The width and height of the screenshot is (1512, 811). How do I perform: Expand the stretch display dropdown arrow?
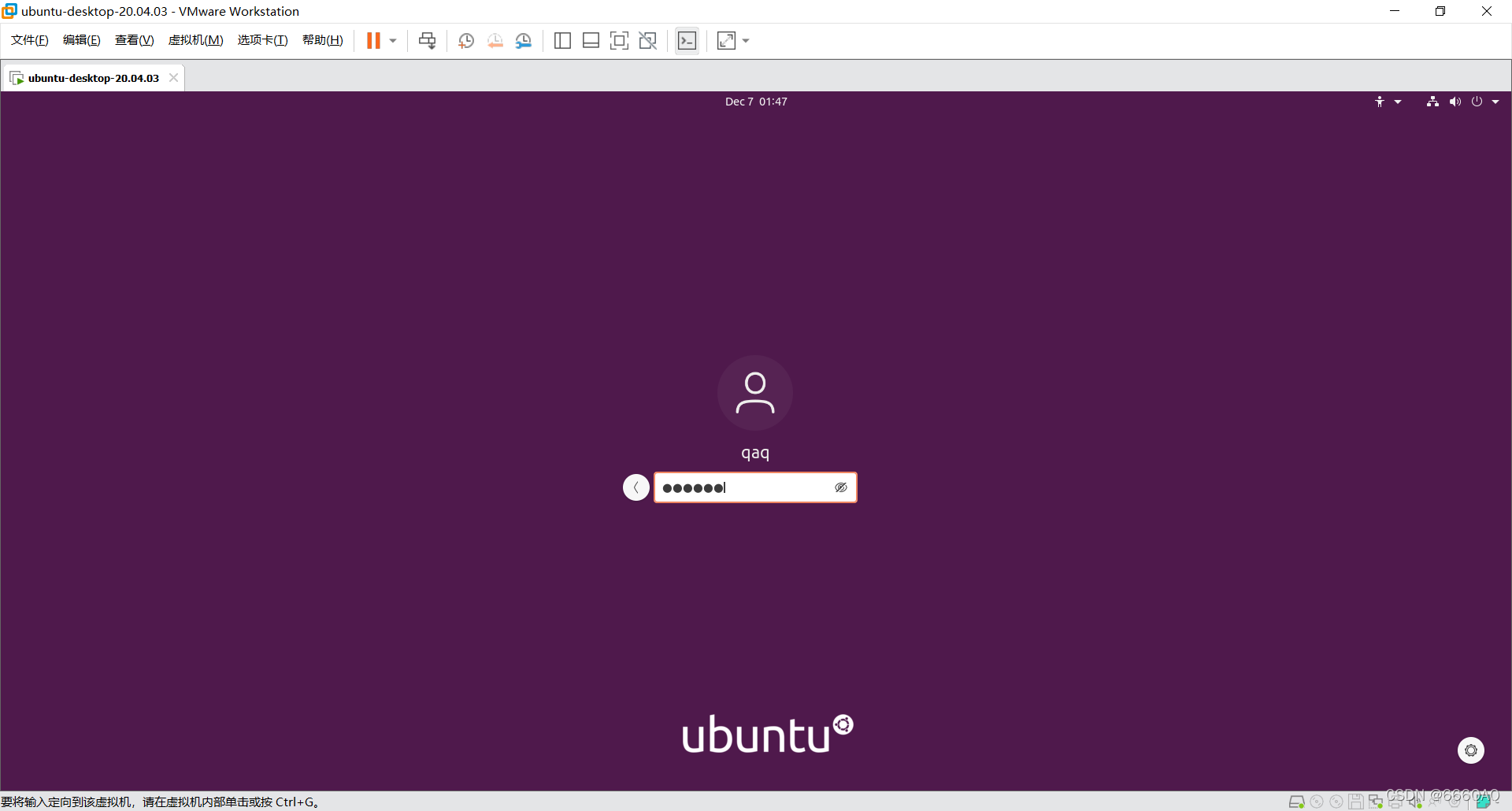coord(746,41)
